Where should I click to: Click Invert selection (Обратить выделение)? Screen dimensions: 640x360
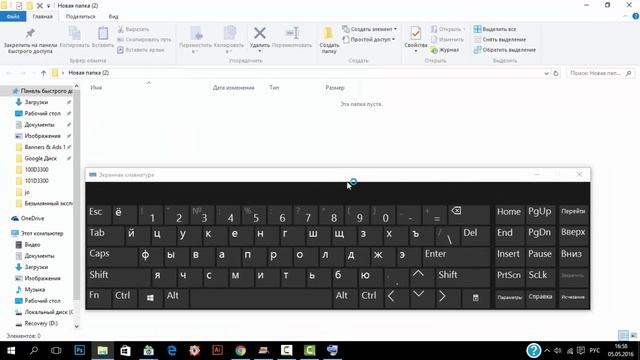click(504, 50)
